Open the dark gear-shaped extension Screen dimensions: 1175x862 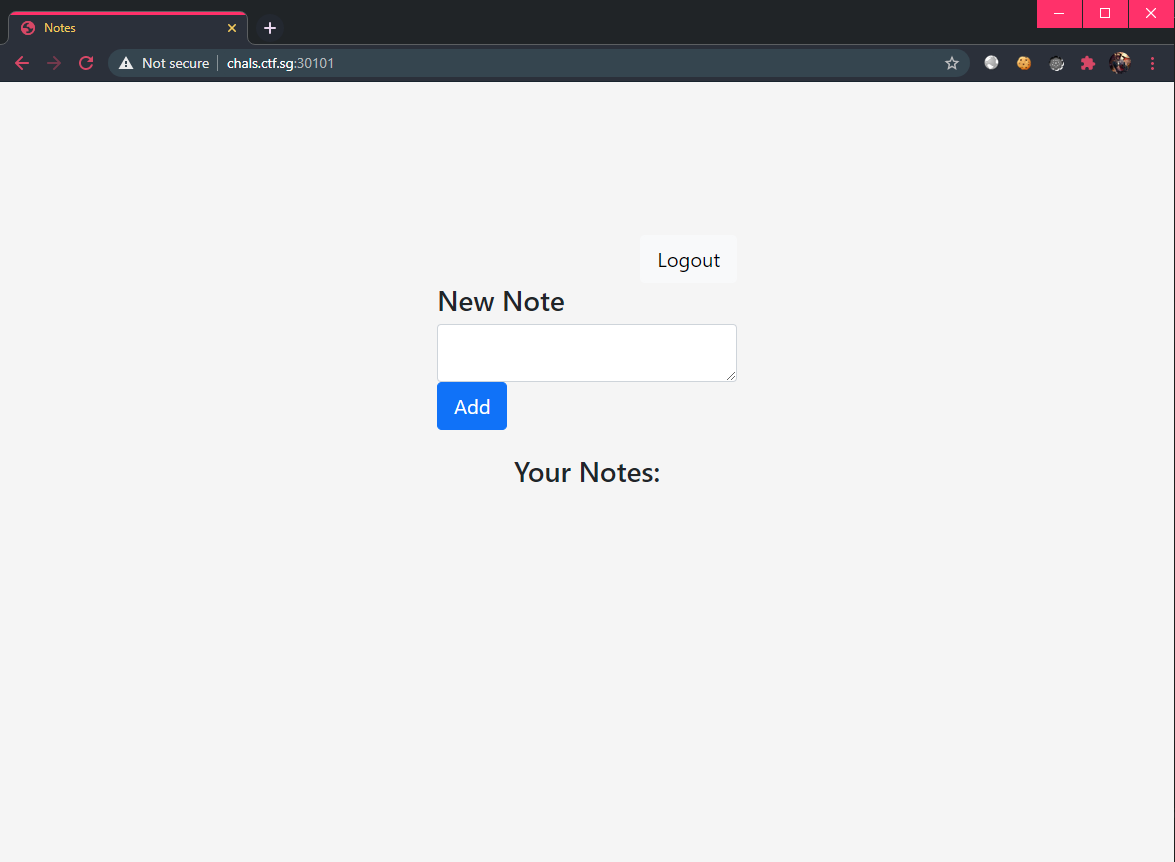(1056, 62)
